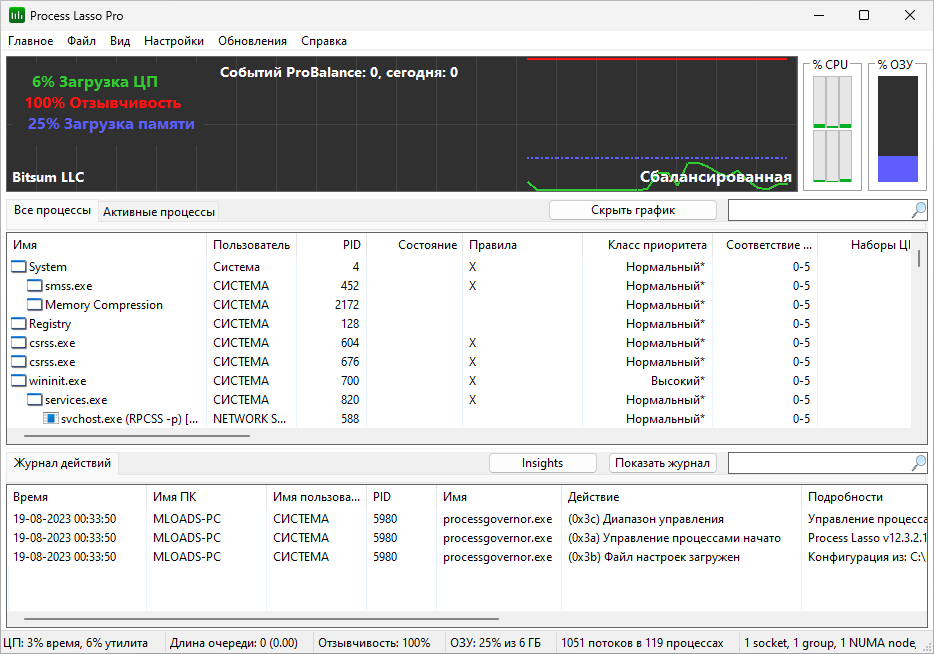The width and height of the screenshot is (934, 654).
Task: Click the svchost.exe blue process icon
Action: tap(51, 418)
